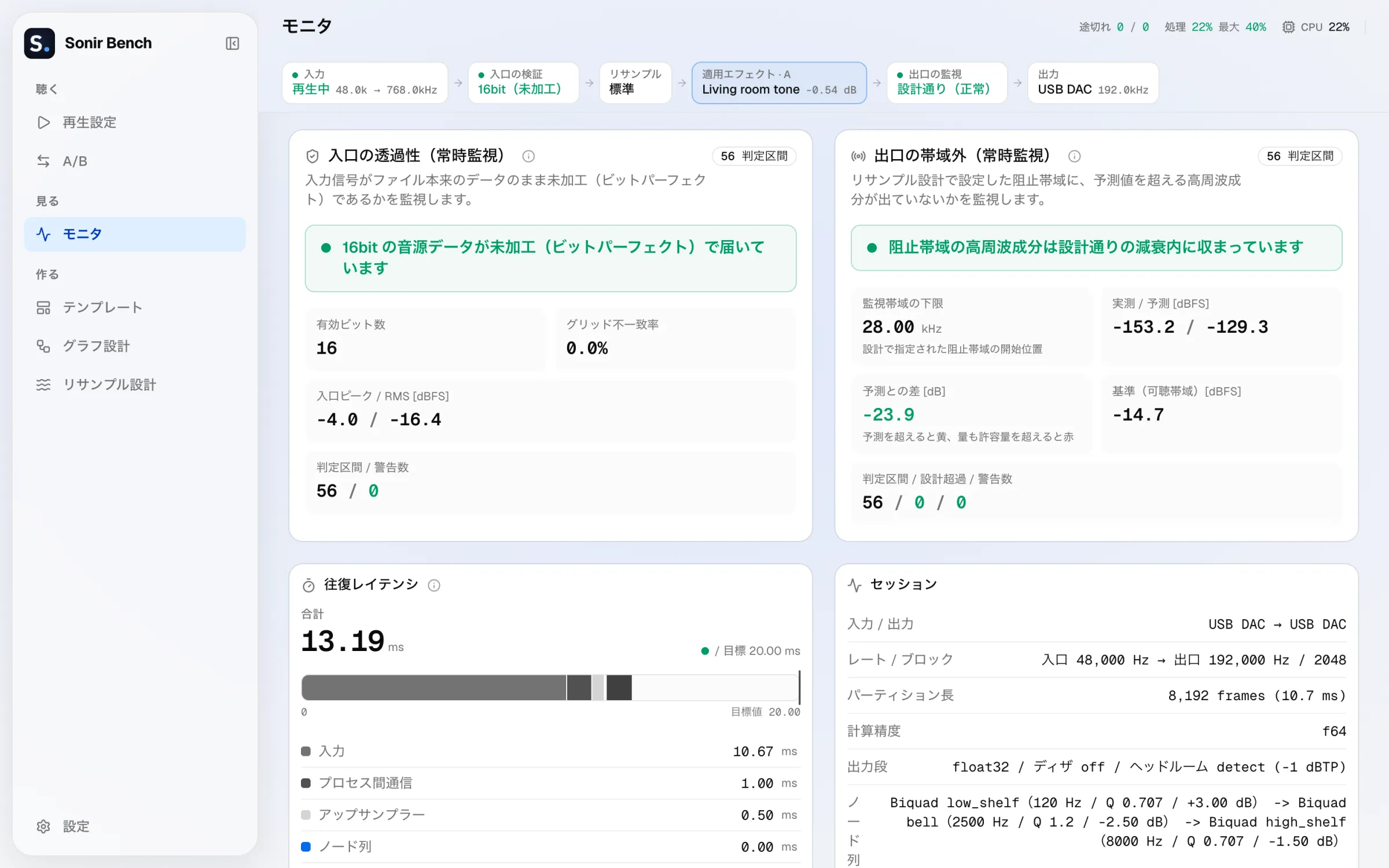The image size is (1389, 868).
Task: Click the 56 判定区間 badge in 出口 card
Action: [1299, 156]
